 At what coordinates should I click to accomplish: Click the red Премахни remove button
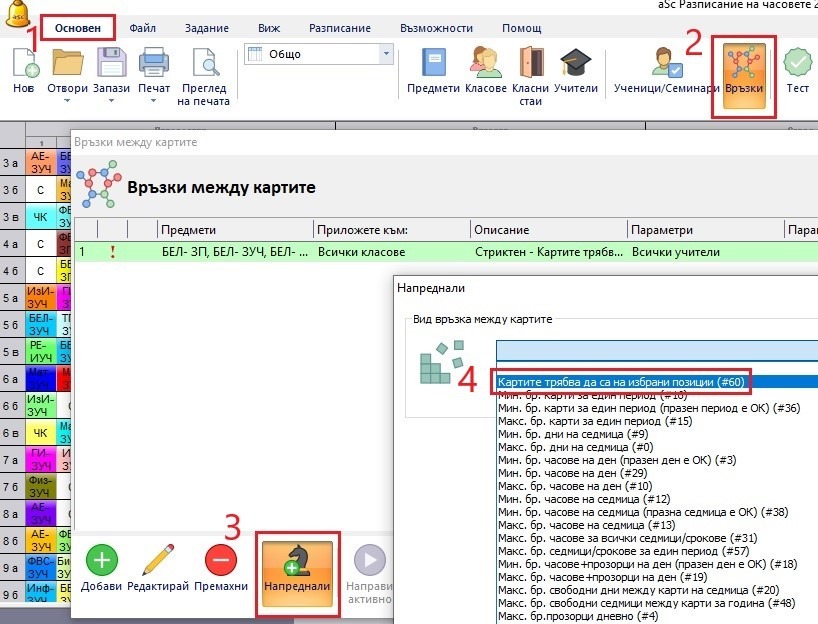click(221, 560)
